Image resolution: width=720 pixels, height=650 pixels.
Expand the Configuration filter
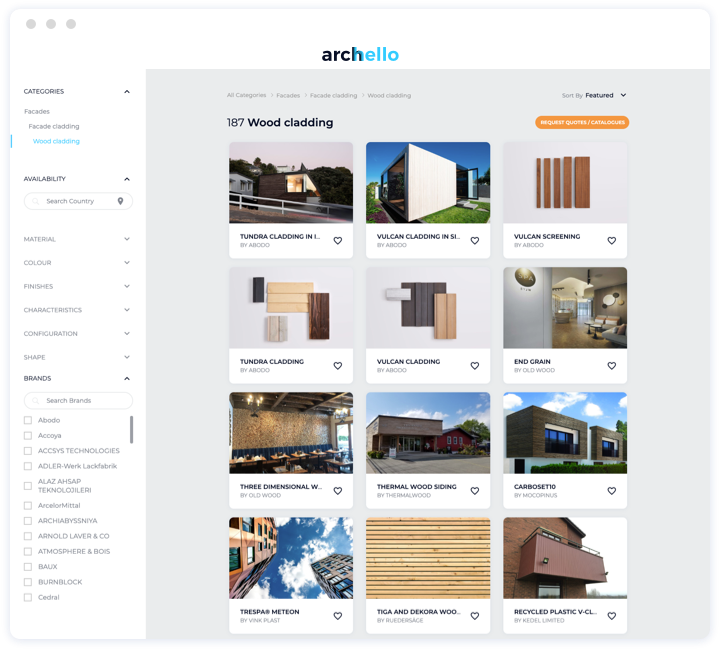pyautogui.click(x=127, y=334)
